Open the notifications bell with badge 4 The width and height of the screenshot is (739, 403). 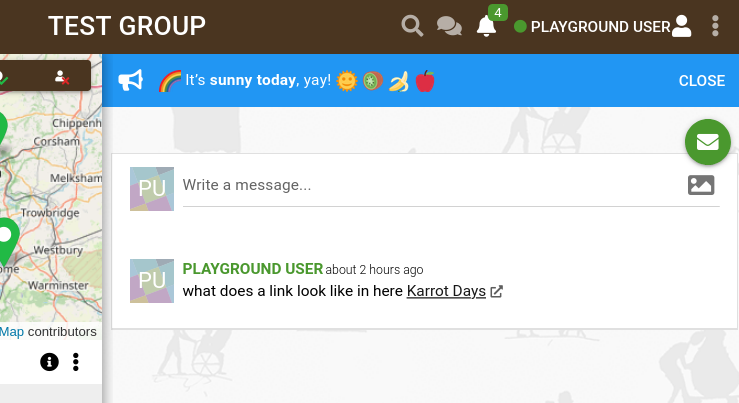(x=486, y=26)
